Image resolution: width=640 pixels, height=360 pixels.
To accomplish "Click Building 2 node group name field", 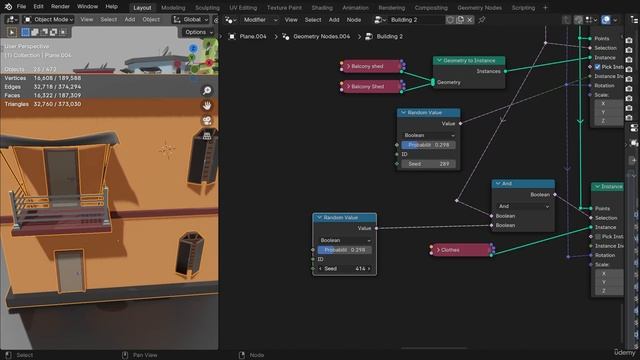I will (416, 20).
